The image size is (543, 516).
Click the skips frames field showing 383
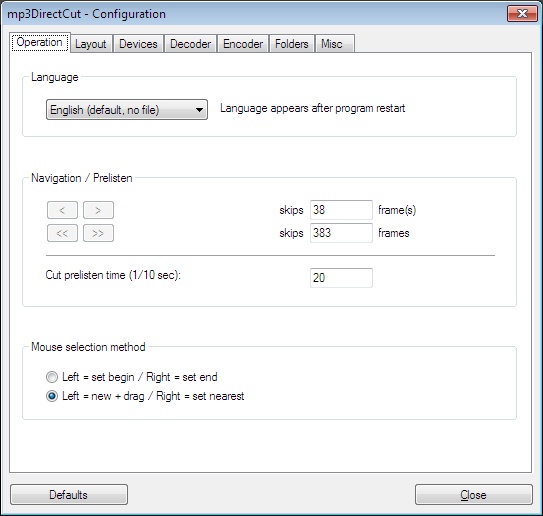pos(341,233)
